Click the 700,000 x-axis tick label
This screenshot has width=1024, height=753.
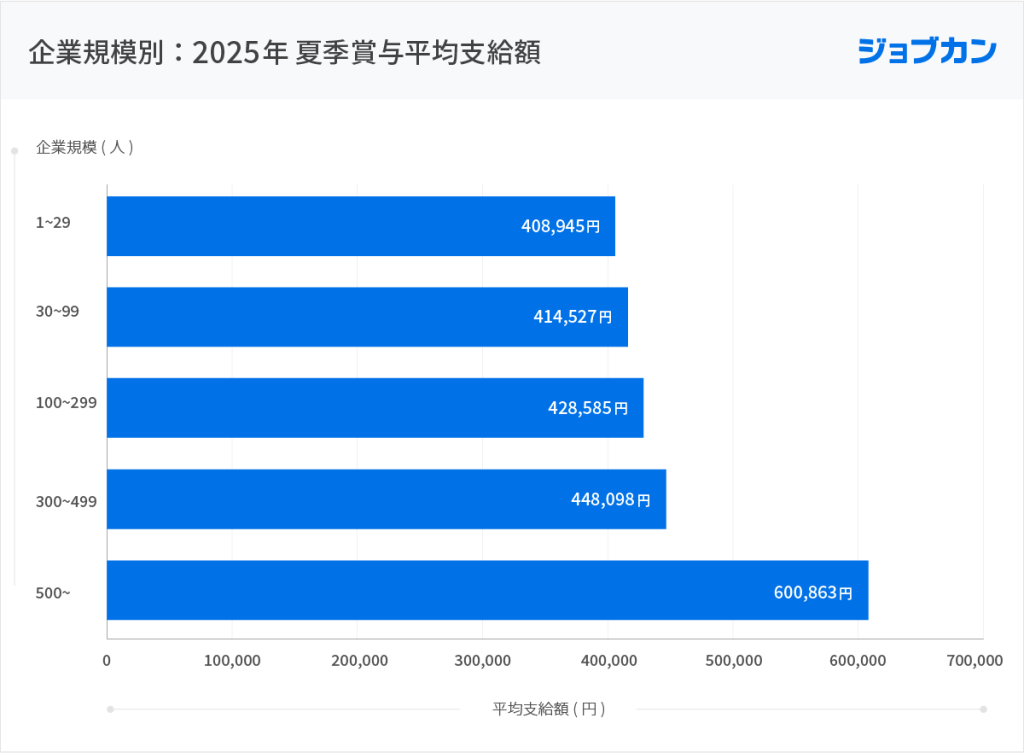pyautogui.click(x=975, y=661)
